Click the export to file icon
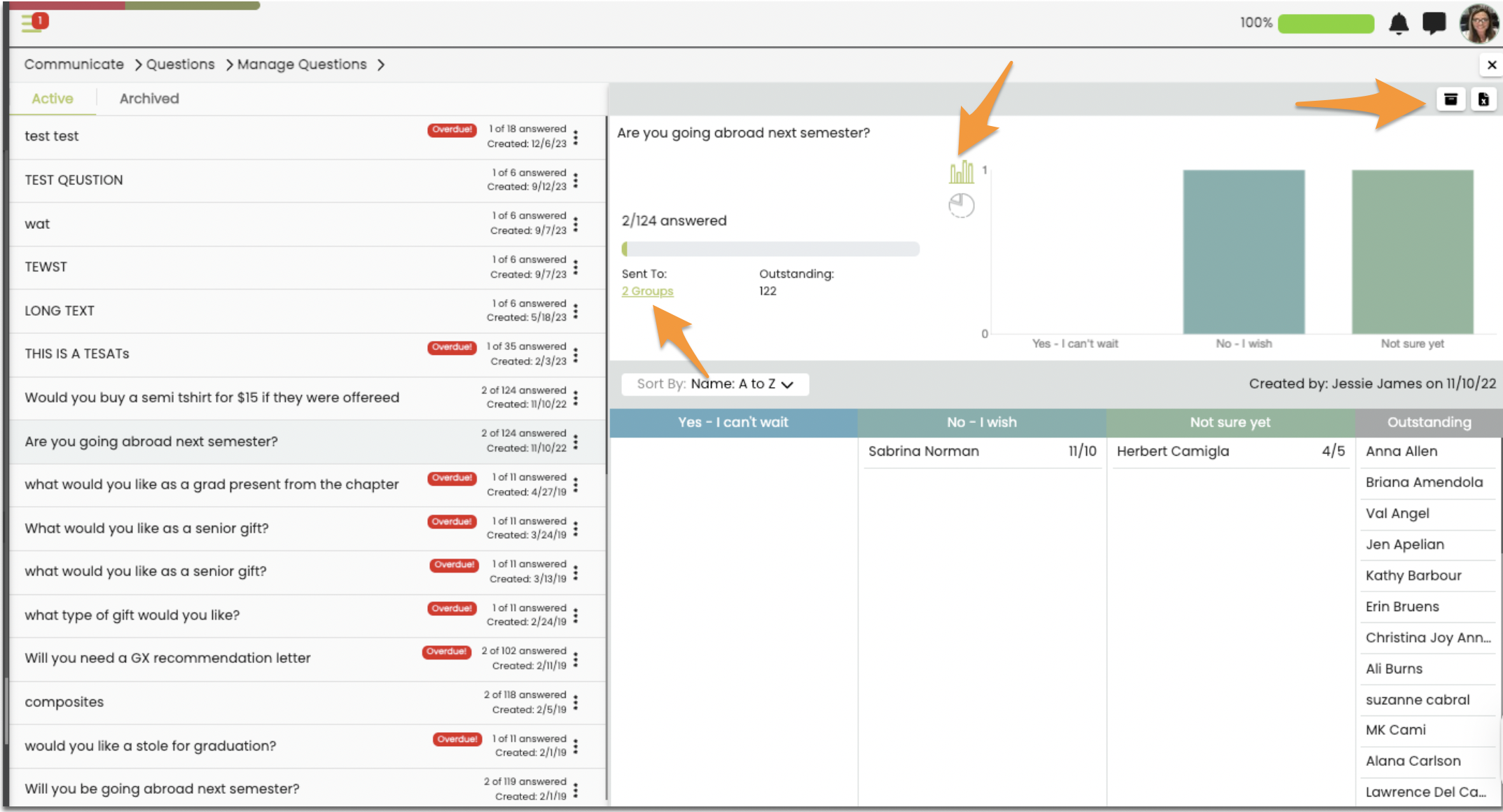 pos(1483,99)
